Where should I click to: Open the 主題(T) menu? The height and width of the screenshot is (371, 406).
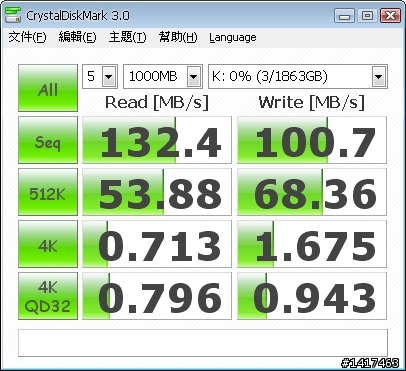(127, 37)
